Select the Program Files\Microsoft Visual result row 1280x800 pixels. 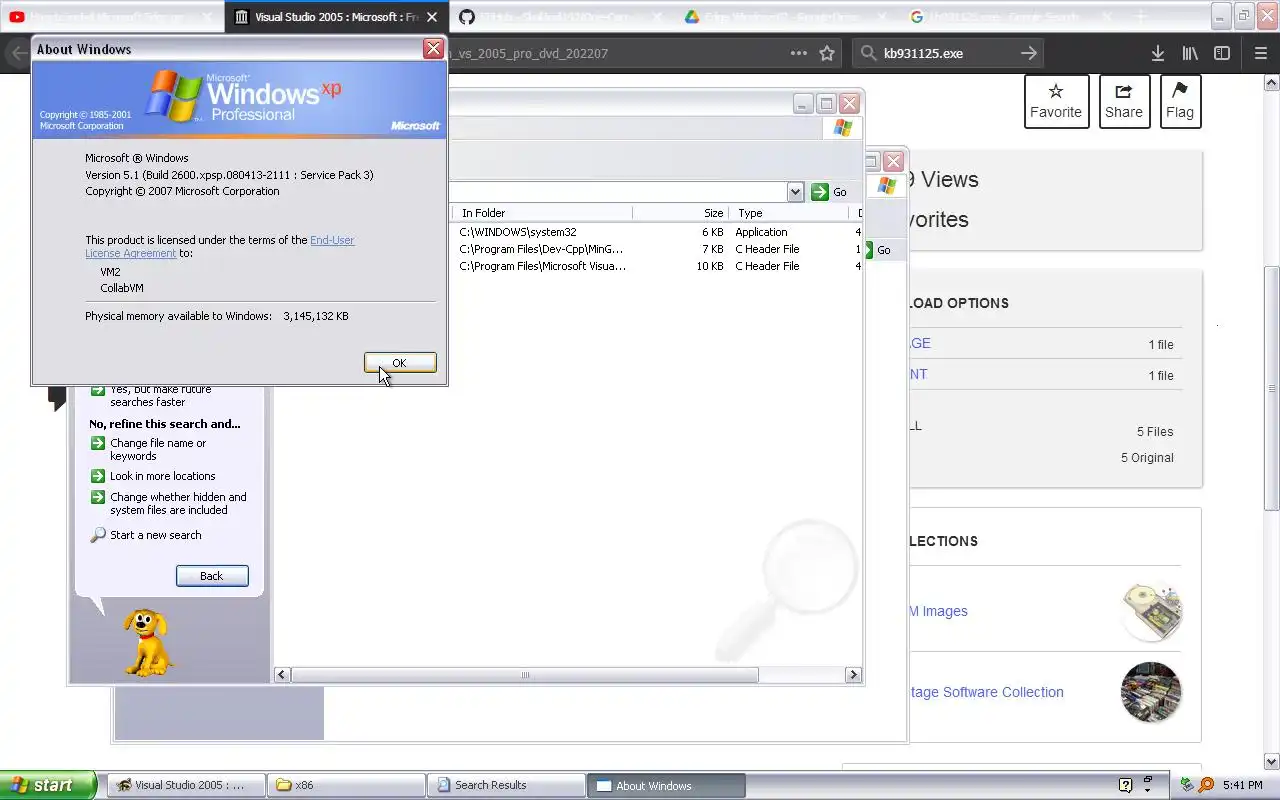pyautogui.click(x=655, y=266)
